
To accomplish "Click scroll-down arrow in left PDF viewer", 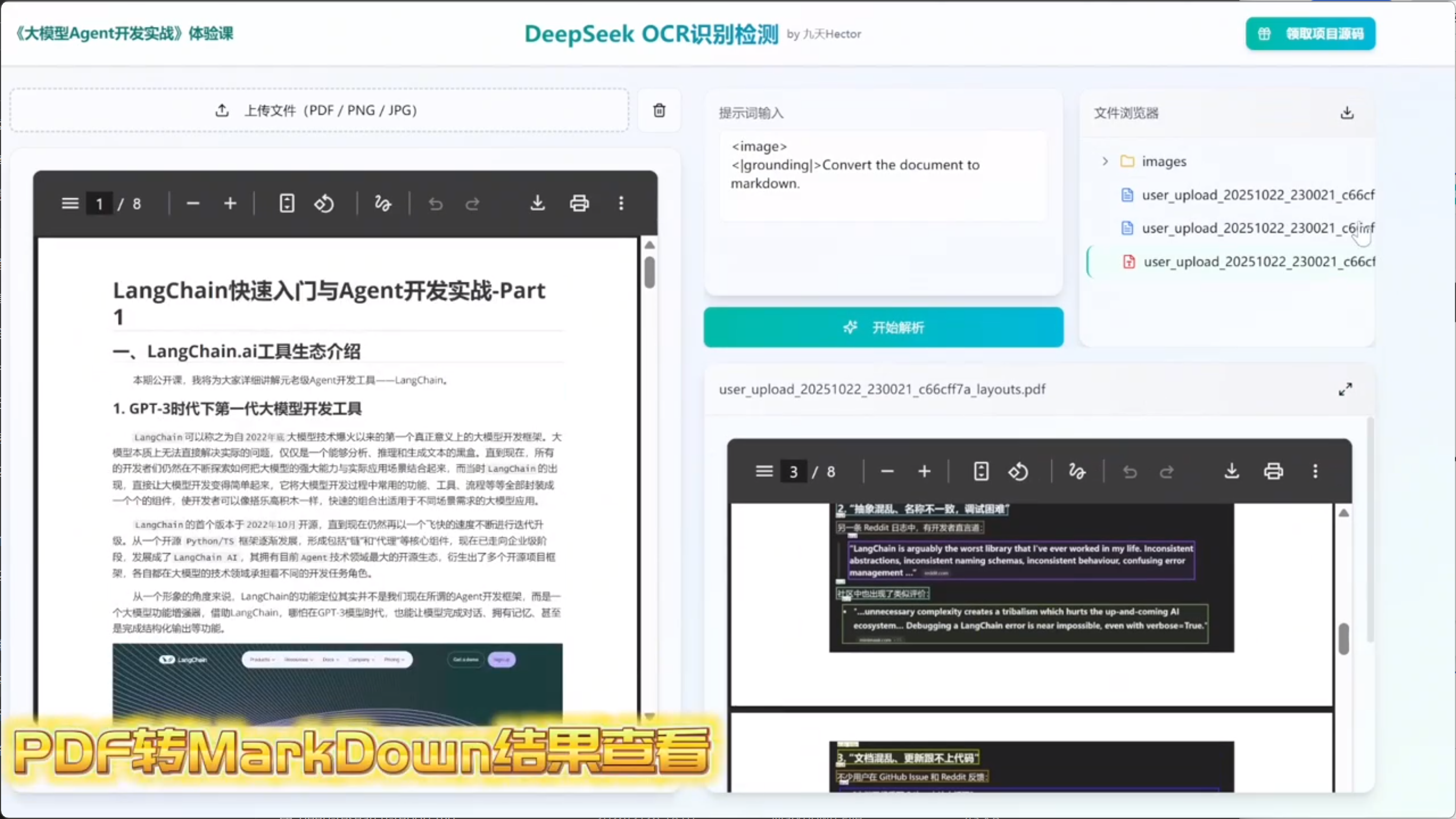I will coord(649,716).
